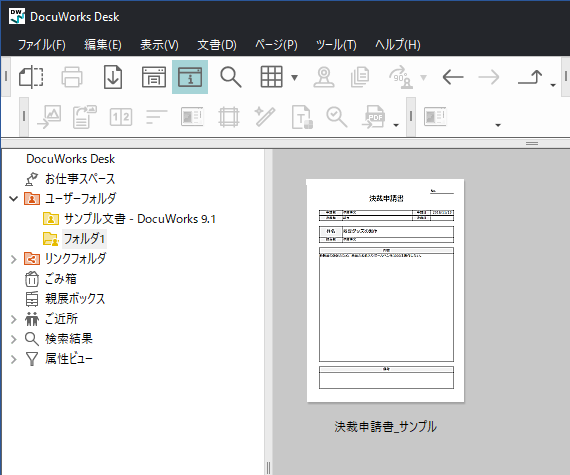
Task: Open the dropdown beside the rotate 90 icon
Action: click(x=423, y=77)
